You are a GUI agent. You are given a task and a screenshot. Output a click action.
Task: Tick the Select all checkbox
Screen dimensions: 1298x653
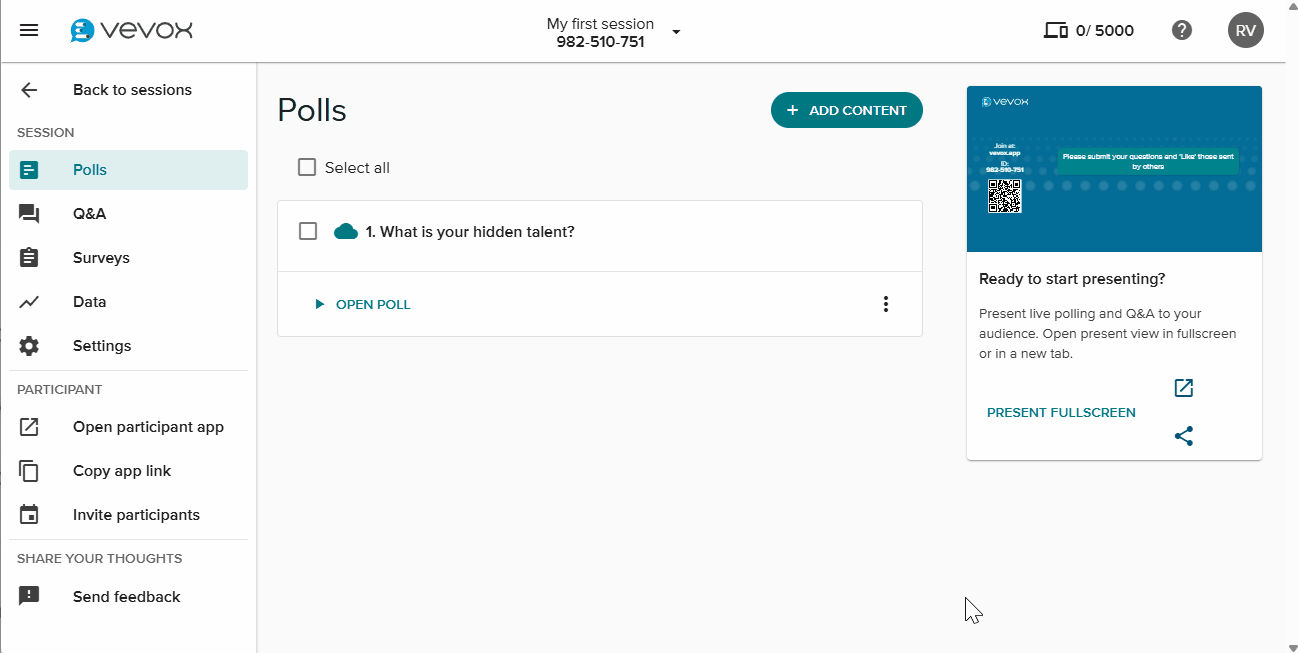tap(307, 167)
